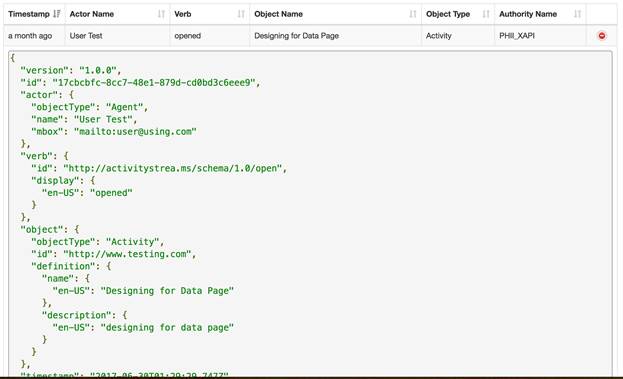623x379 pixels.
Task: Click the verb id activitystrea.ms URL line
Action: (x=159, y=168)
